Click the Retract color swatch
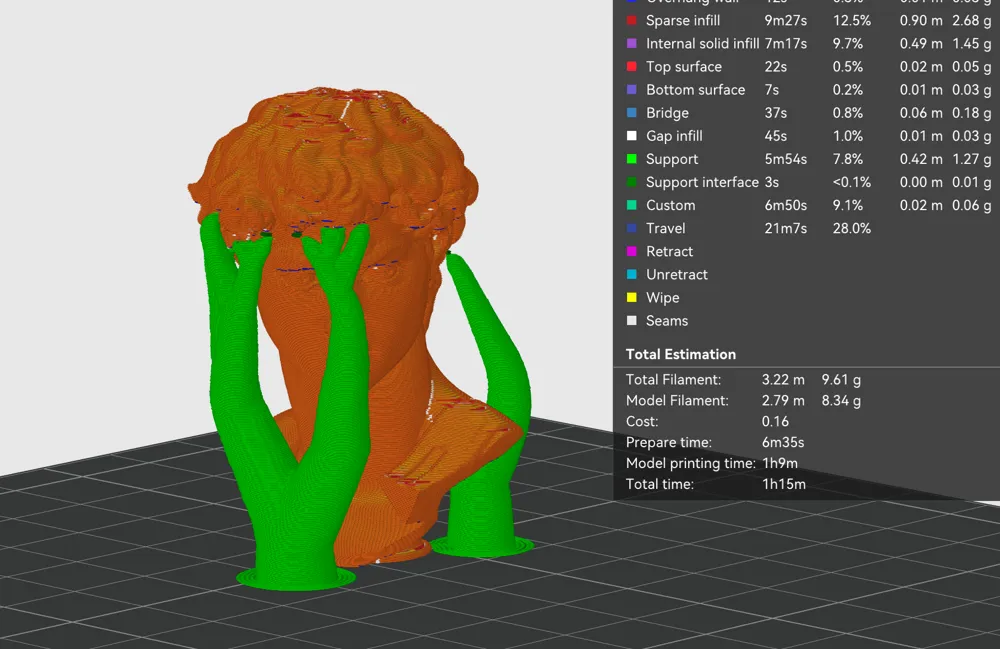This screenshot has width=1000, height=649. click(x=631, y=251)
